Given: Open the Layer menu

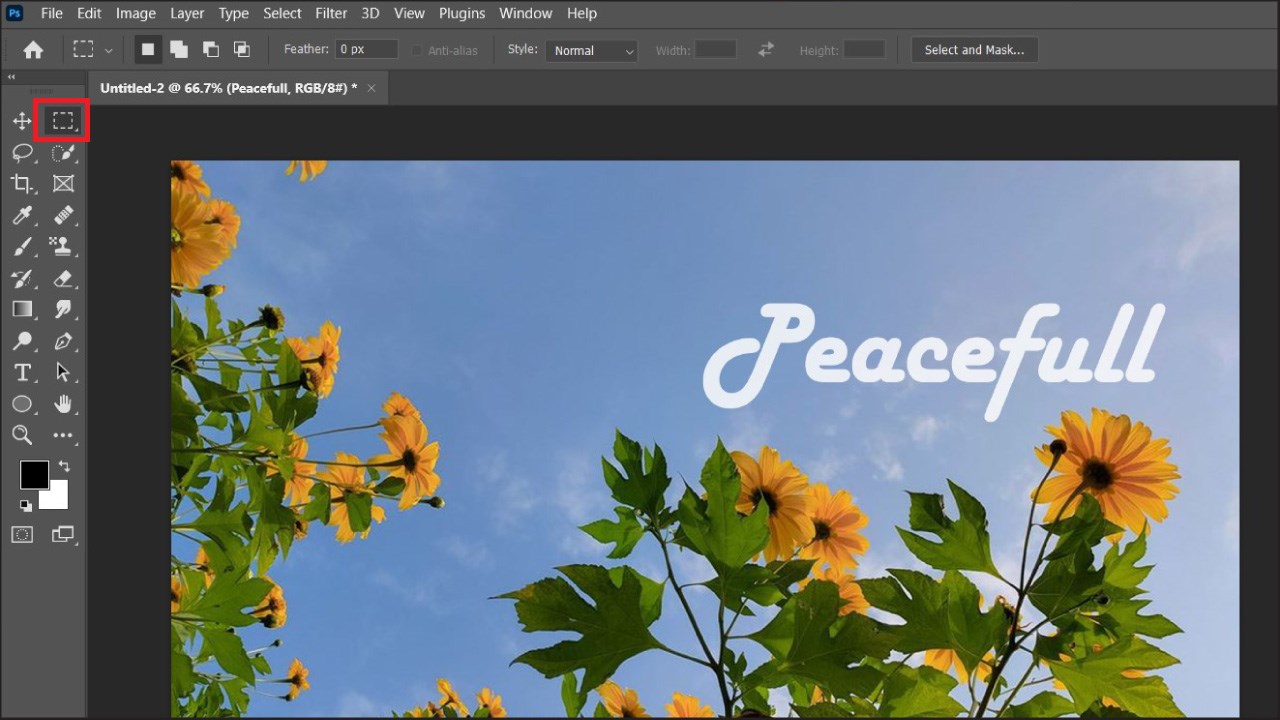Looking at the screenshot, I should tap(187, 13).
